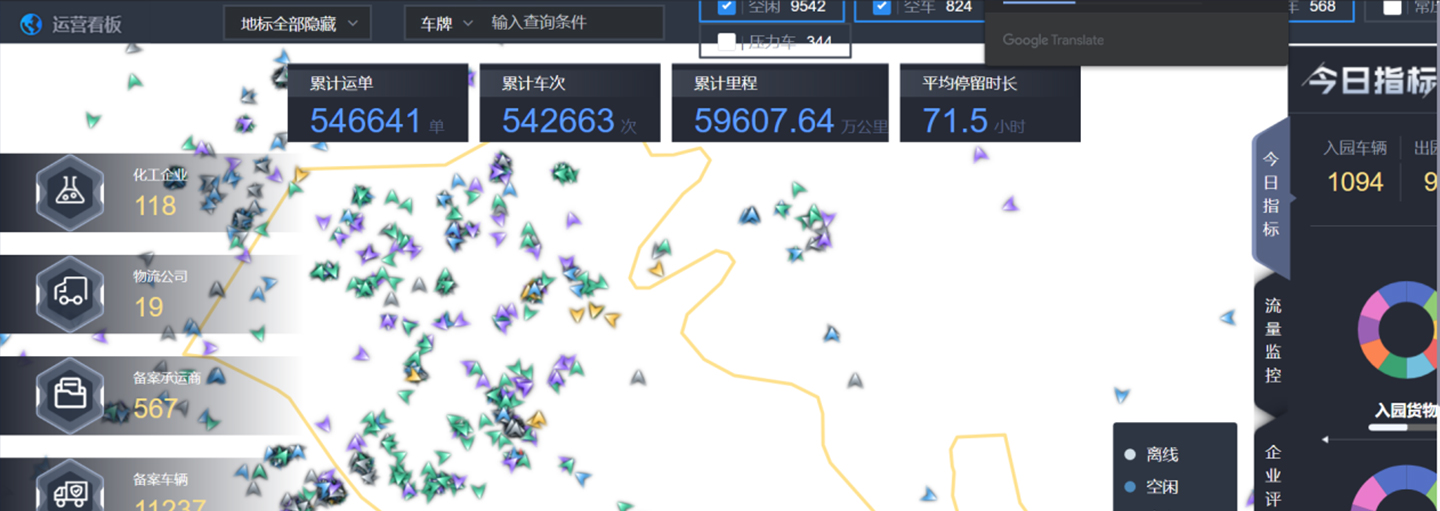Click the 空闲 legend dot in map legend
Screen dimensions: 1440x511
click(1130, 488)
